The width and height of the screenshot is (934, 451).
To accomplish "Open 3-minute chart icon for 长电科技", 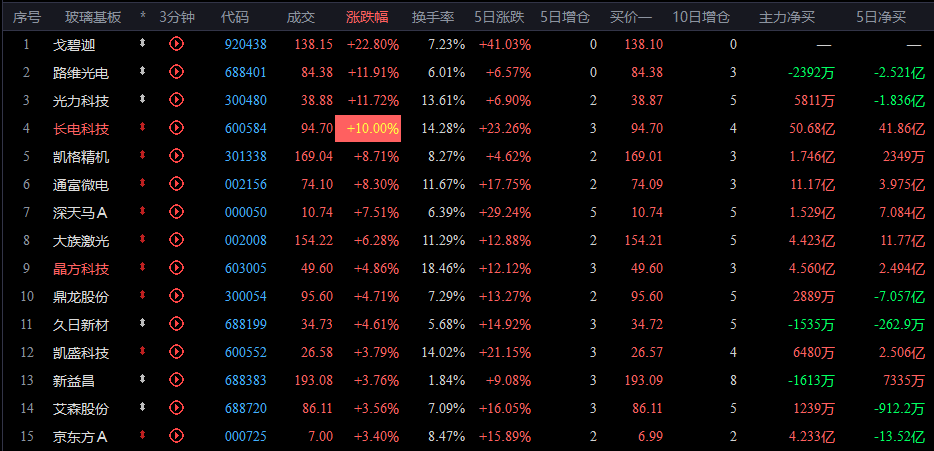I will (176, 127).
